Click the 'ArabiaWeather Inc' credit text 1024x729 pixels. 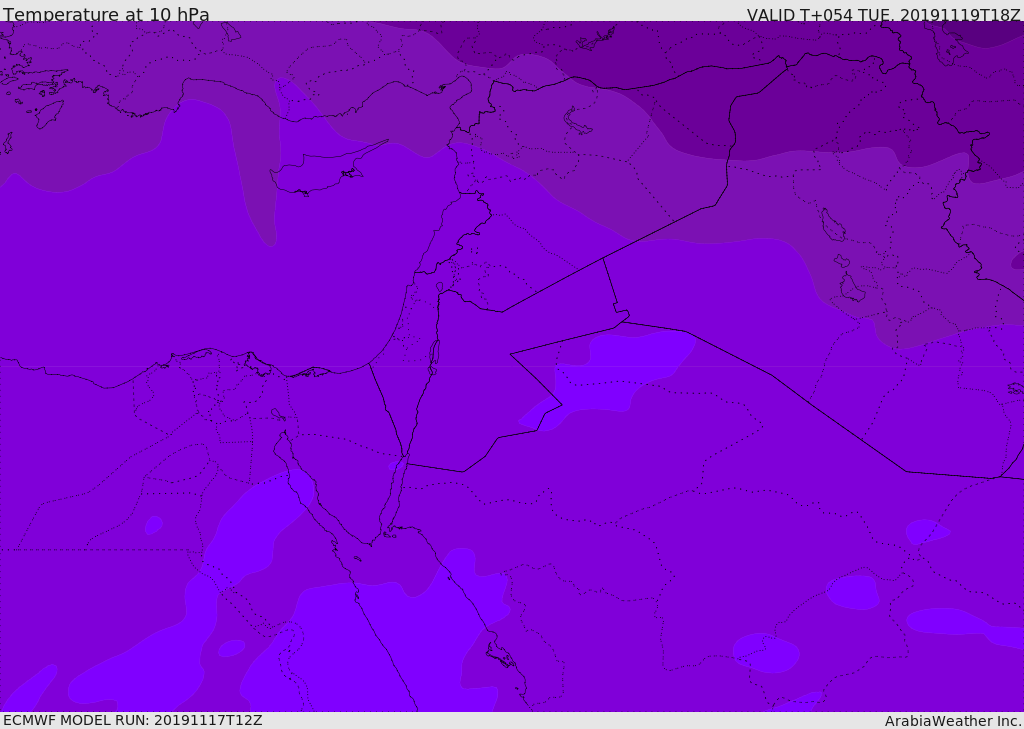(953, 721)
